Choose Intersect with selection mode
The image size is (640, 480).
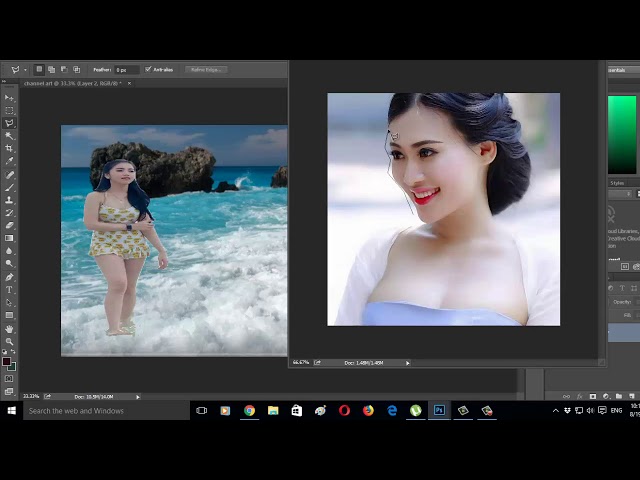(x=76, y=69)
